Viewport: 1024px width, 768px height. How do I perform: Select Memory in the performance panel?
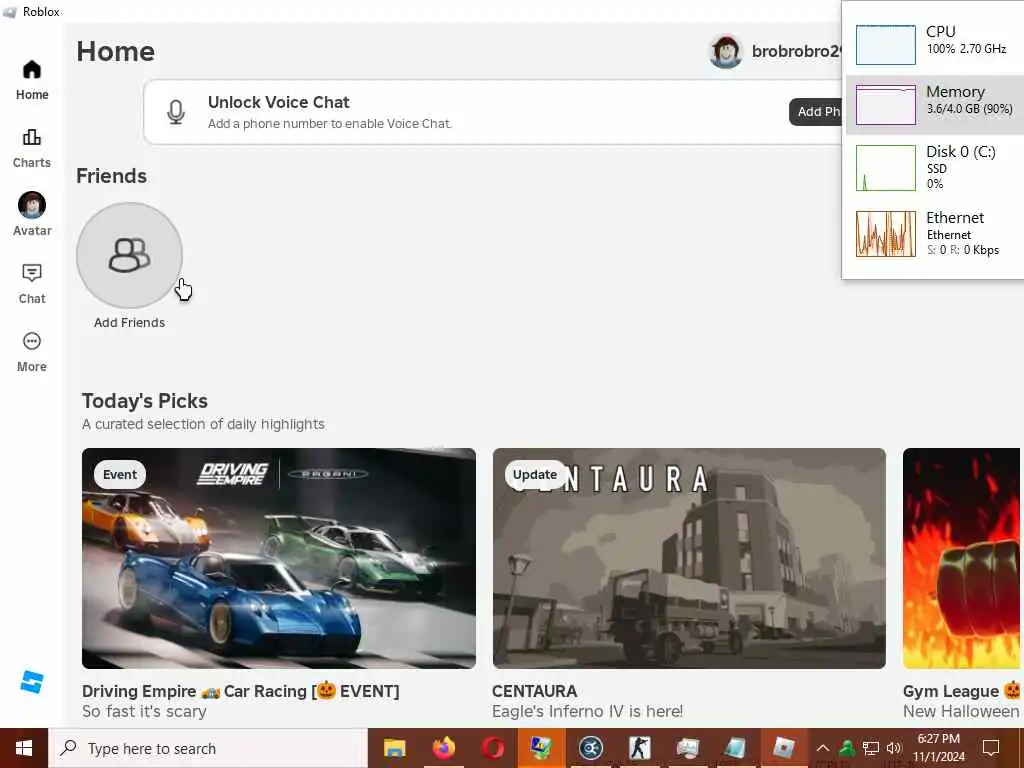(935, 104)
